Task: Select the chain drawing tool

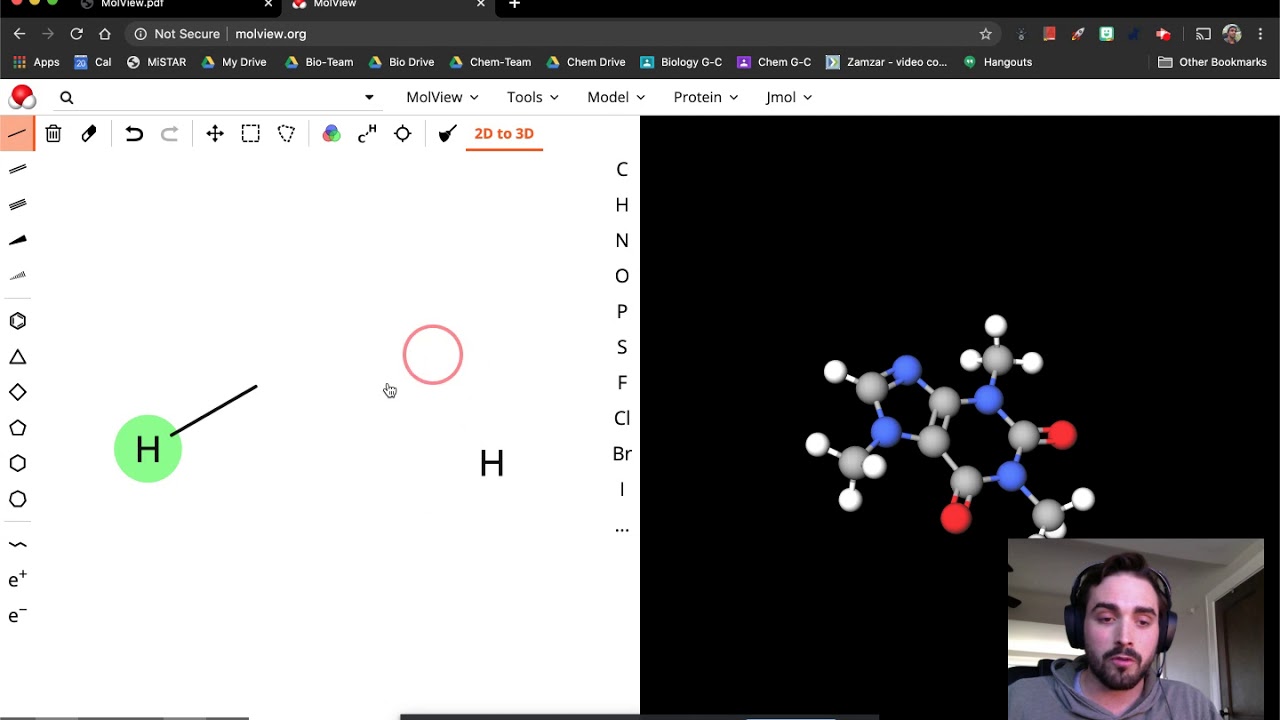Action: tap(17, 545)
